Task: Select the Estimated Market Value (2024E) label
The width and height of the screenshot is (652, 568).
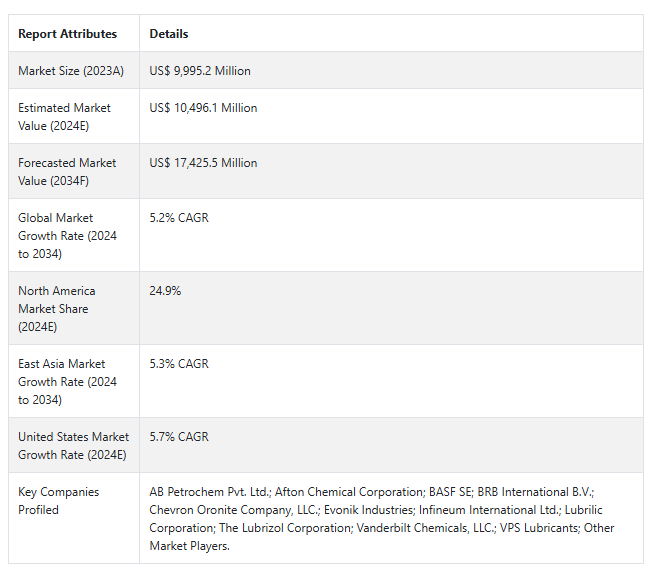Action: pos(64,117)
